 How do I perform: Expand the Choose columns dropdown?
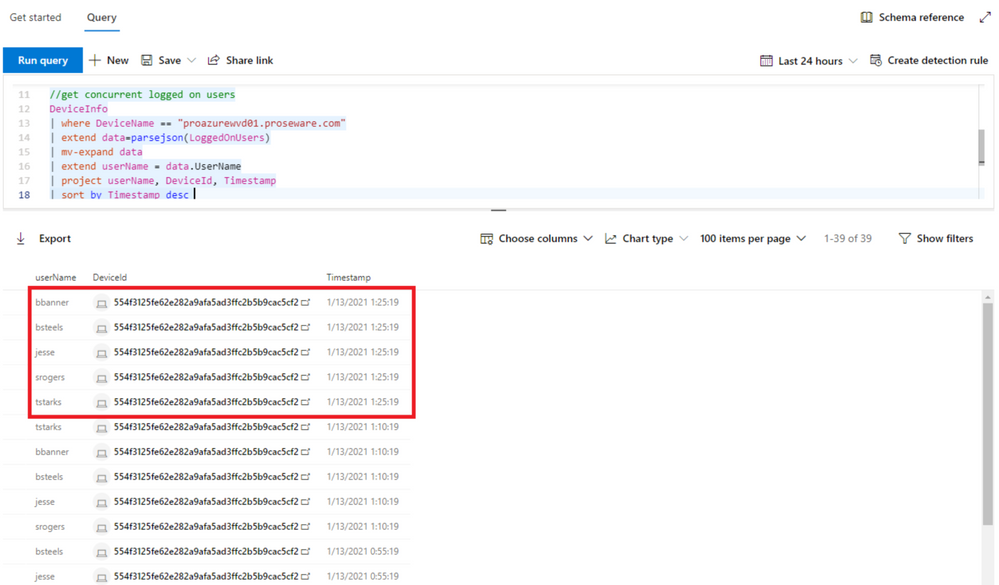tap(536, 239)
